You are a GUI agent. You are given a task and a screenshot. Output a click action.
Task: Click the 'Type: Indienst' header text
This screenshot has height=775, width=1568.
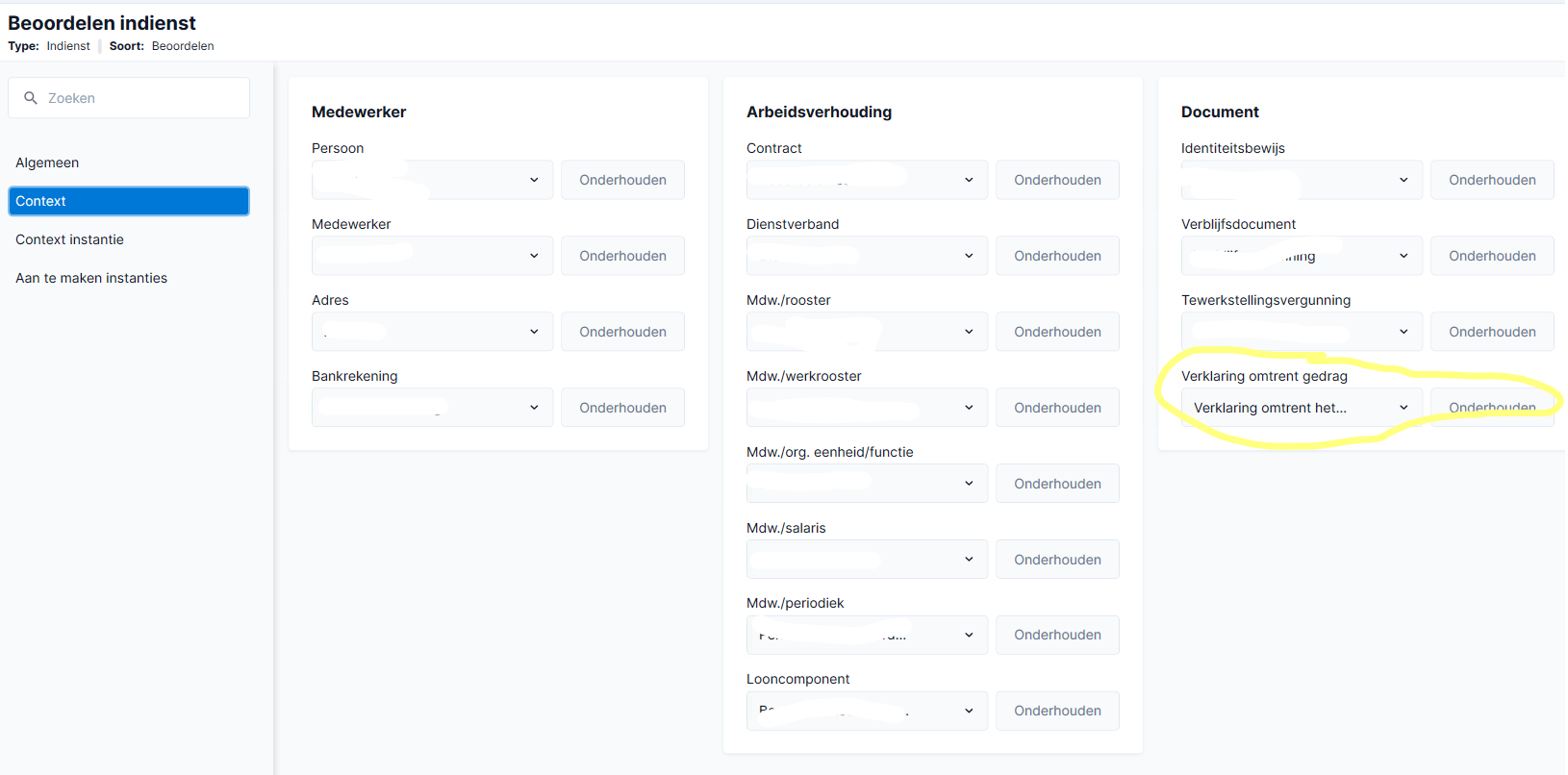coord(49,46)
